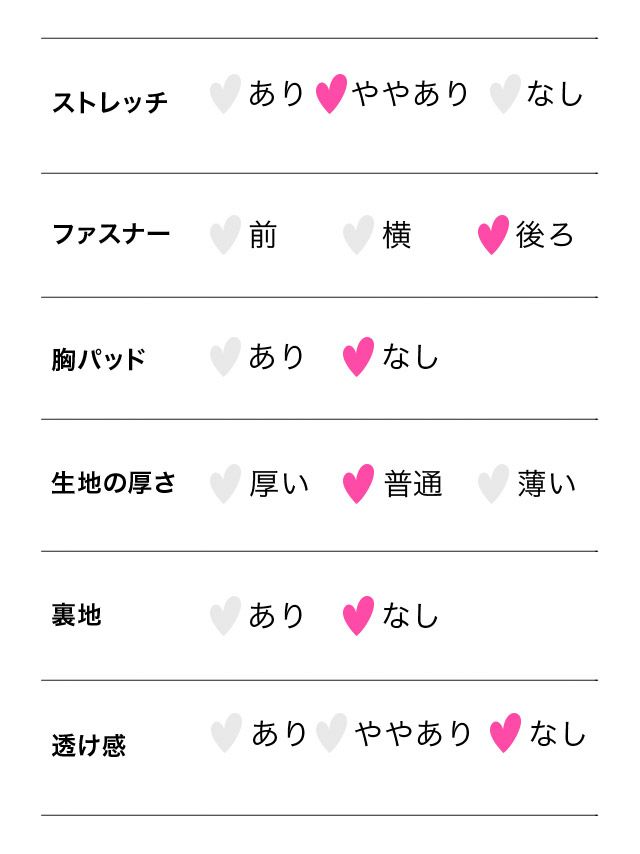The height and width of the screenshot is (854, 640).
Task: Mark the gray heart for 透け感 あり
Action: [227, 734]
